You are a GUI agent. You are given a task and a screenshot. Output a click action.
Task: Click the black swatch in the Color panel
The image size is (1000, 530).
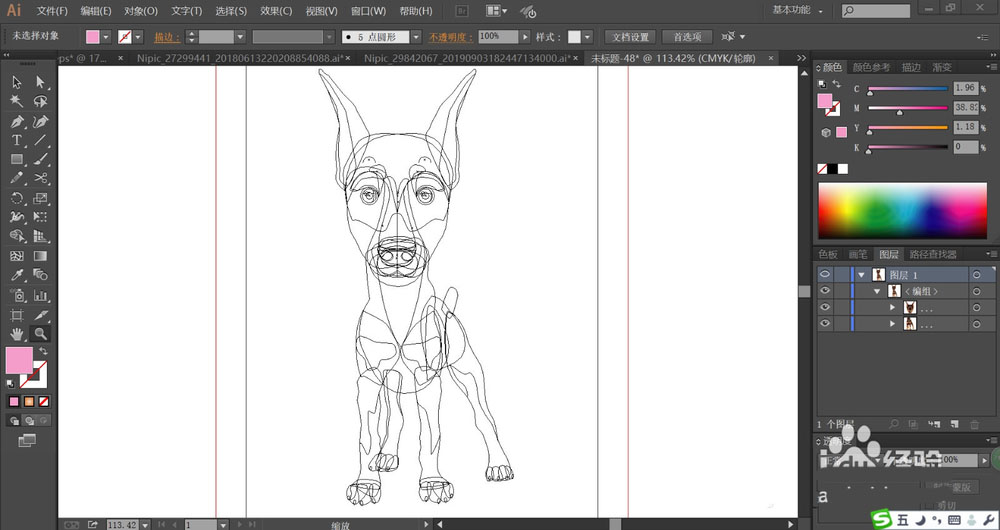(832, 169)
